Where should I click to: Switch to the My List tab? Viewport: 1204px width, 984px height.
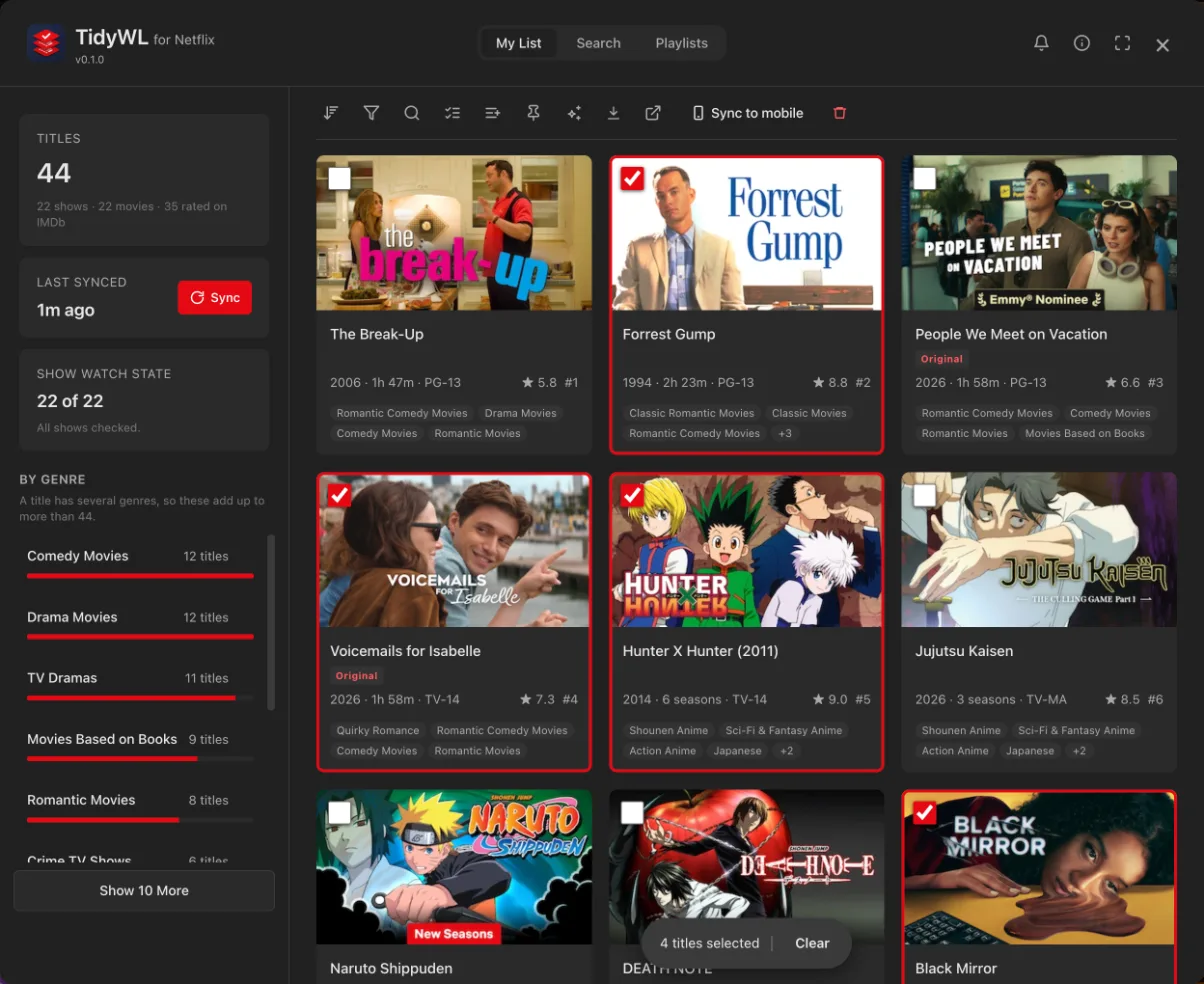(x=518, y=43)
